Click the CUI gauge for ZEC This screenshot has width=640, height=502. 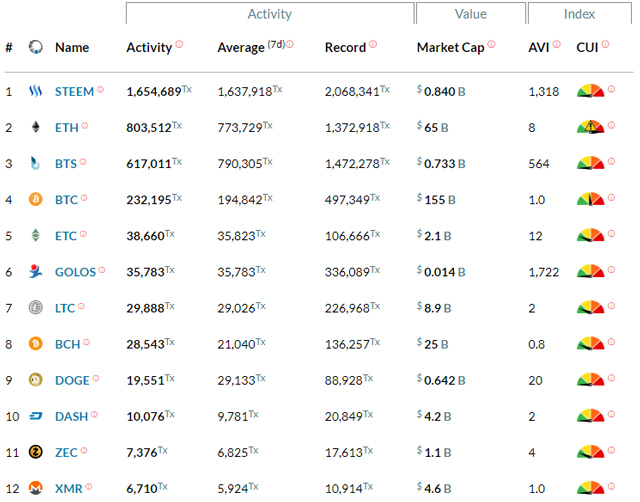pyautogui.click(x=590, y=451)
